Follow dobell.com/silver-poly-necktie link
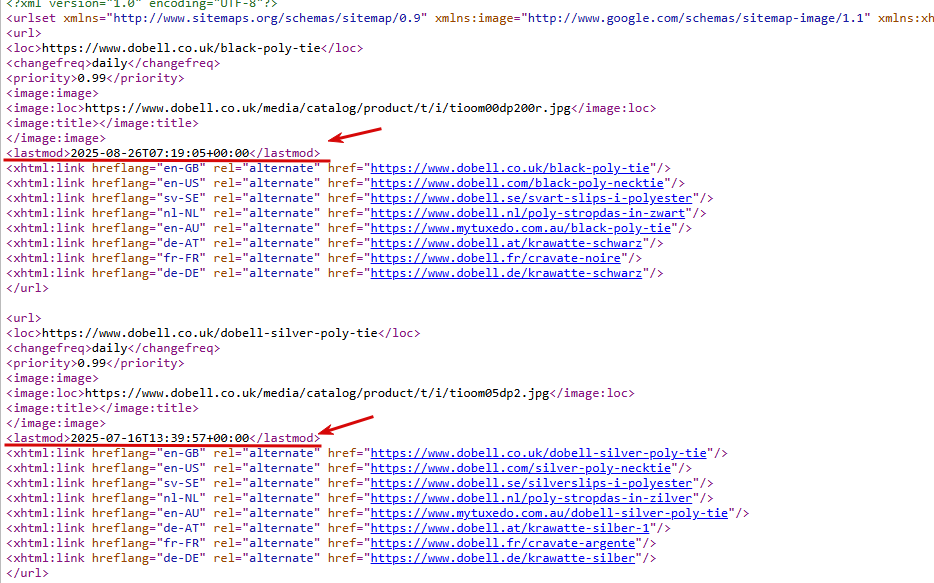This screenshot has height=583, width=934. pos(521,468)
